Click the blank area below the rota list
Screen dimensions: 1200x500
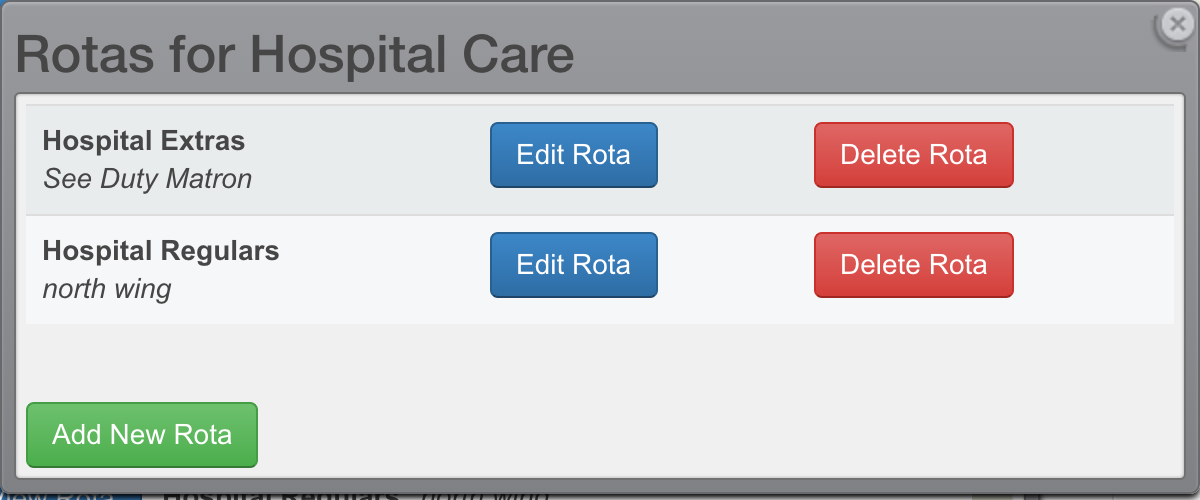600,360
